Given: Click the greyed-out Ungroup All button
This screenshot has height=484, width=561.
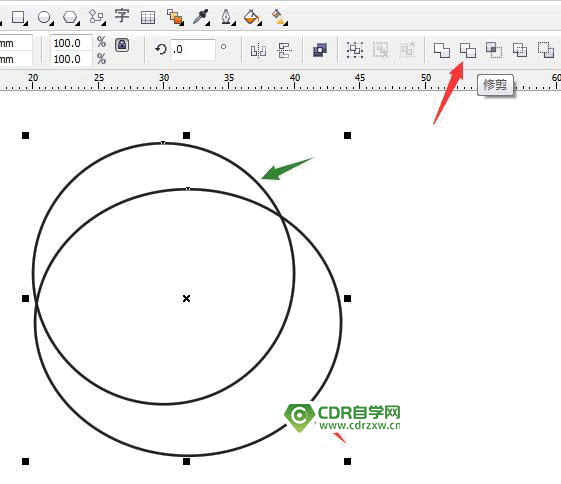Looking at the screenshot, I should 407,50.
